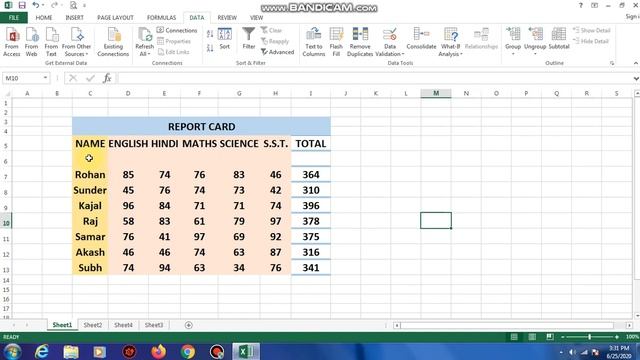Screen dimensions: 640x360
Task: Open the Name Box dropdown arrow
Action: [x=45, y=78]
